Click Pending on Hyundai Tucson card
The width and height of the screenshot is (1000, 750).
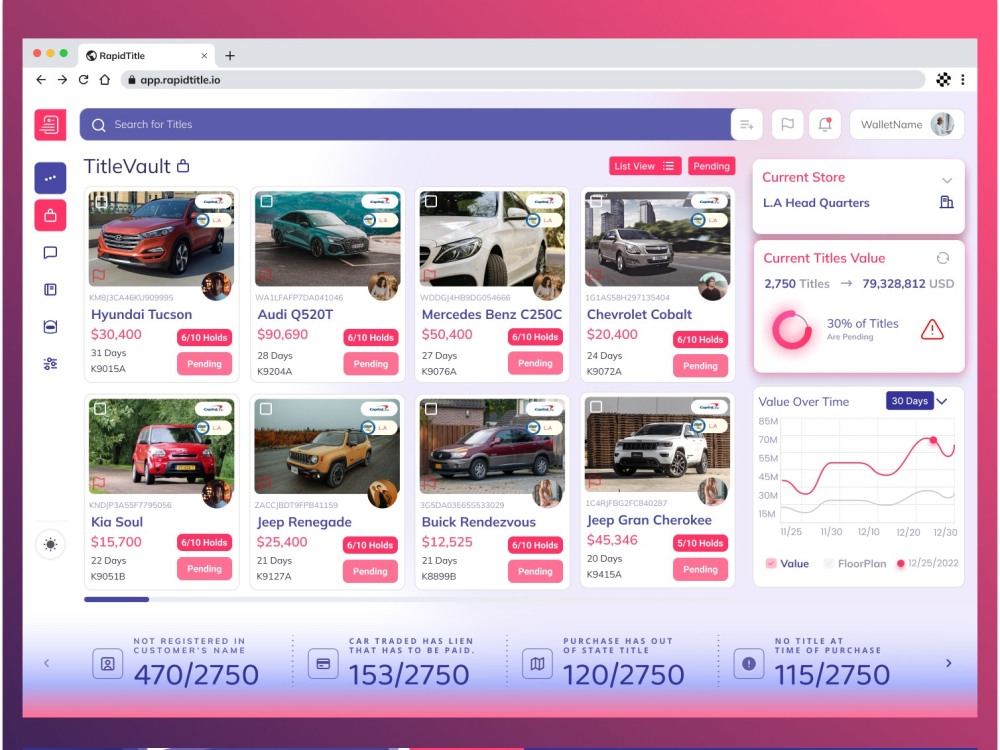(x=204, y=364)
